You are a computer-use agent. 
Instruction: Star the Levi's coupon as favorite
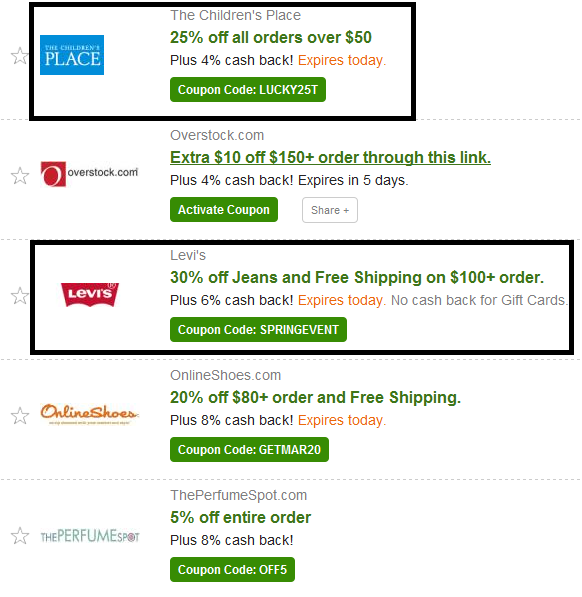[19, 295]
